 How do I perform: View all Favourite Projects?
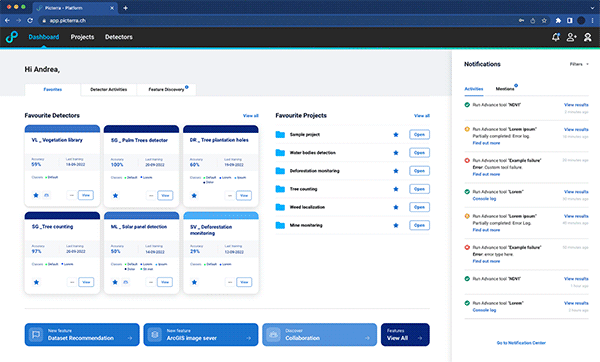coord(422,116)
